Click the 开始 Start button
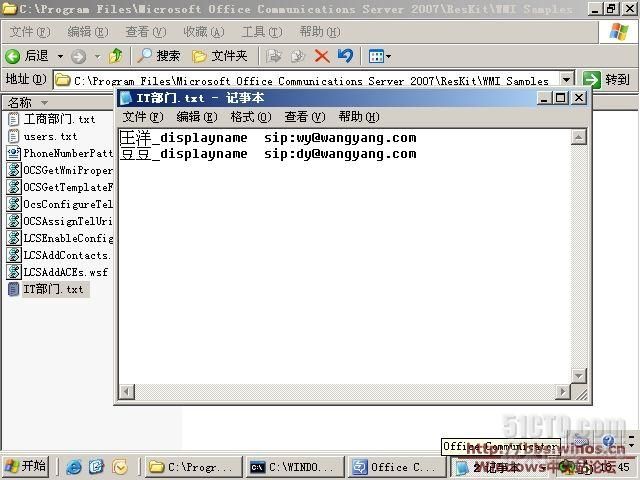Screen dimensions: 640x480 click(26, 467)
